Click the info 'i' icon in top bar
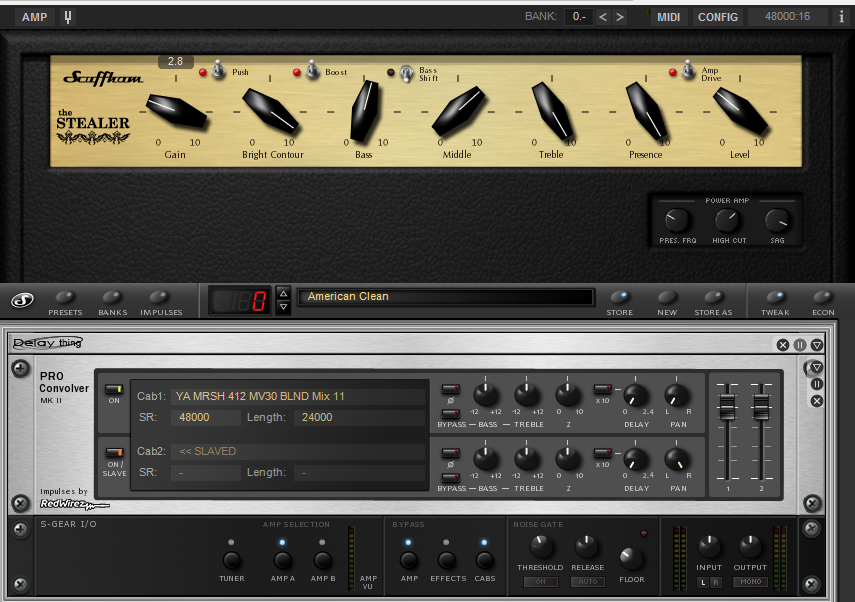Image resolution: width=855 pixels, height=602 pixels. pyautogui.click(x=841, y=17)
